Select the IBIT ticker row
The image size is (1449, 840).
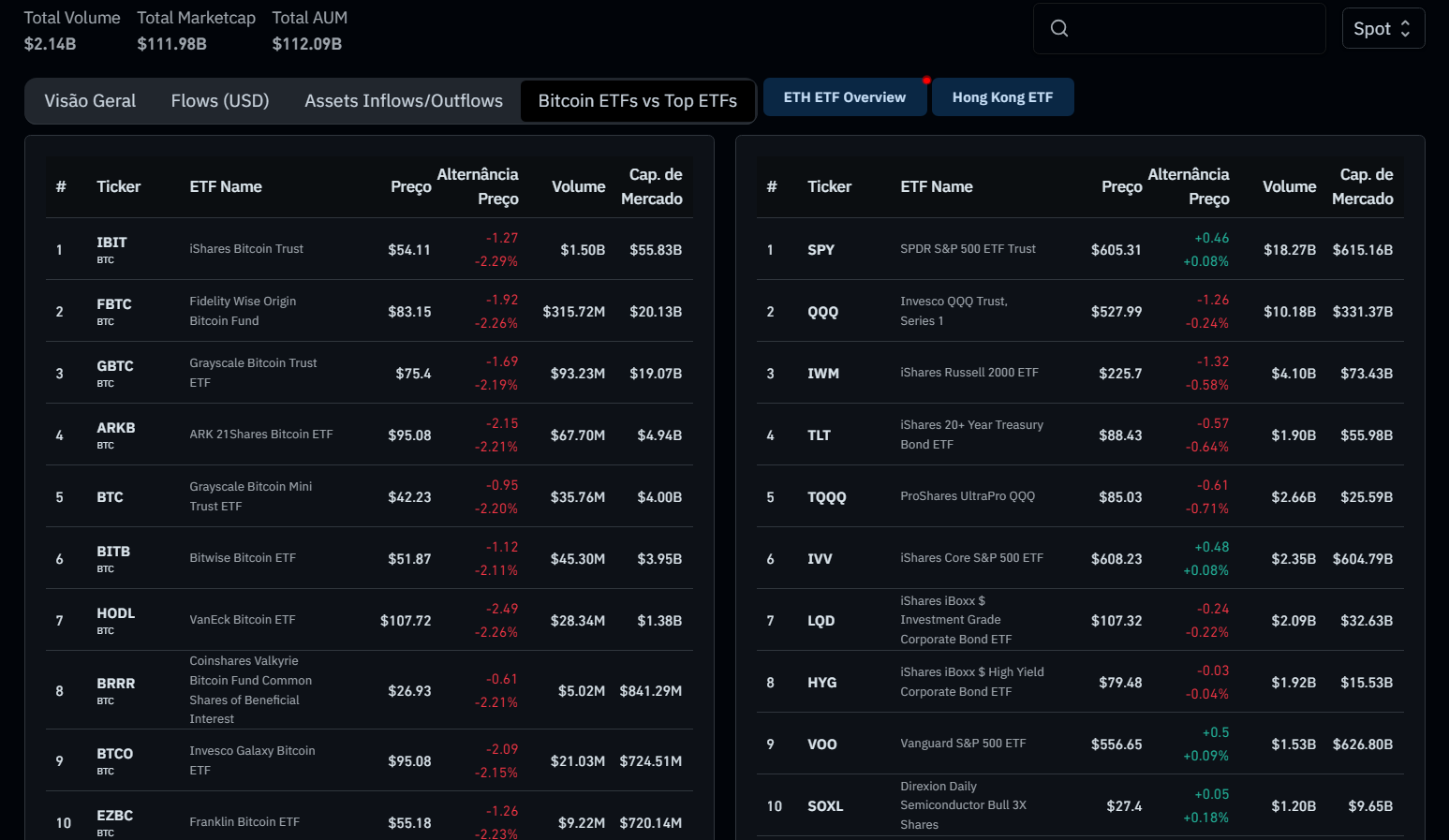[369, 249]
